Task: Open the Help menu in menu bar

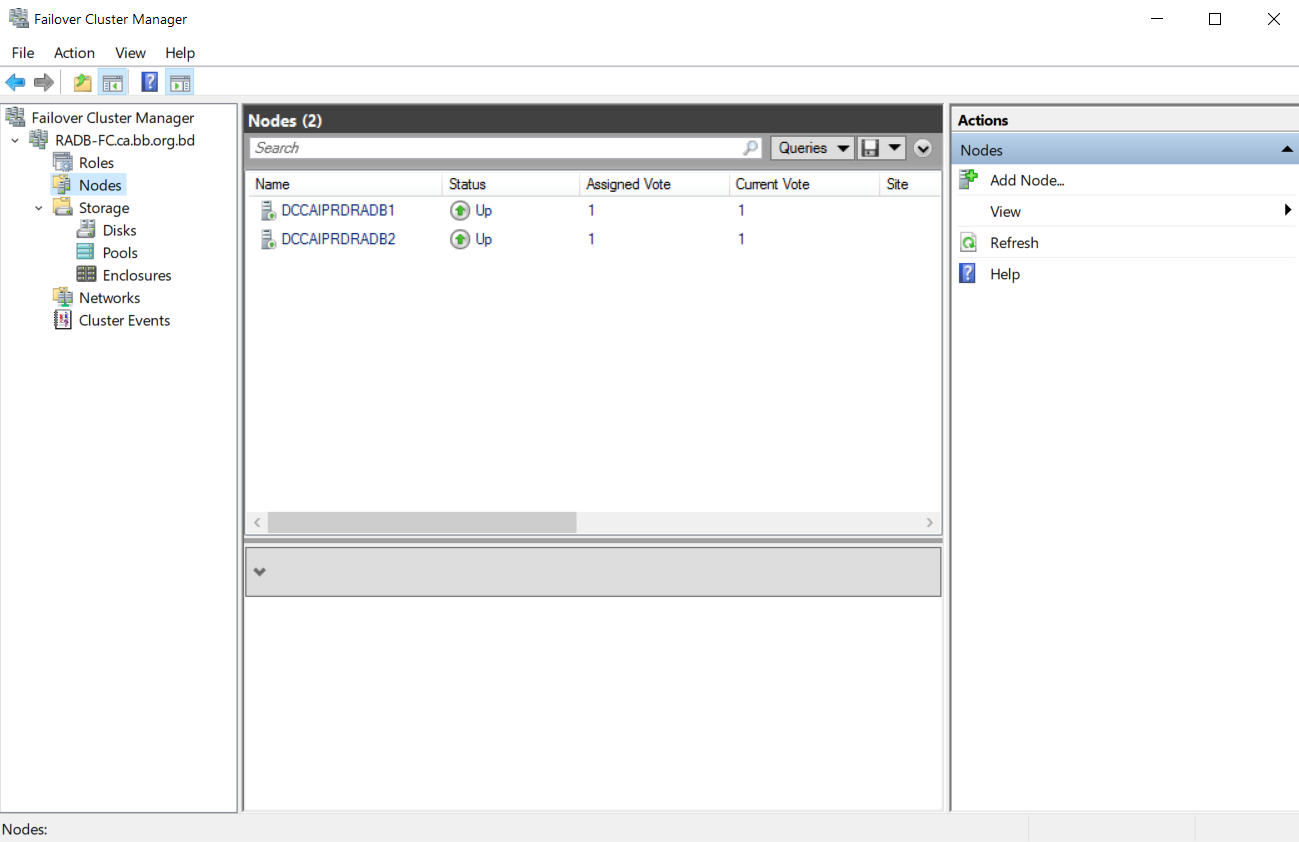Action: point(180,53)
